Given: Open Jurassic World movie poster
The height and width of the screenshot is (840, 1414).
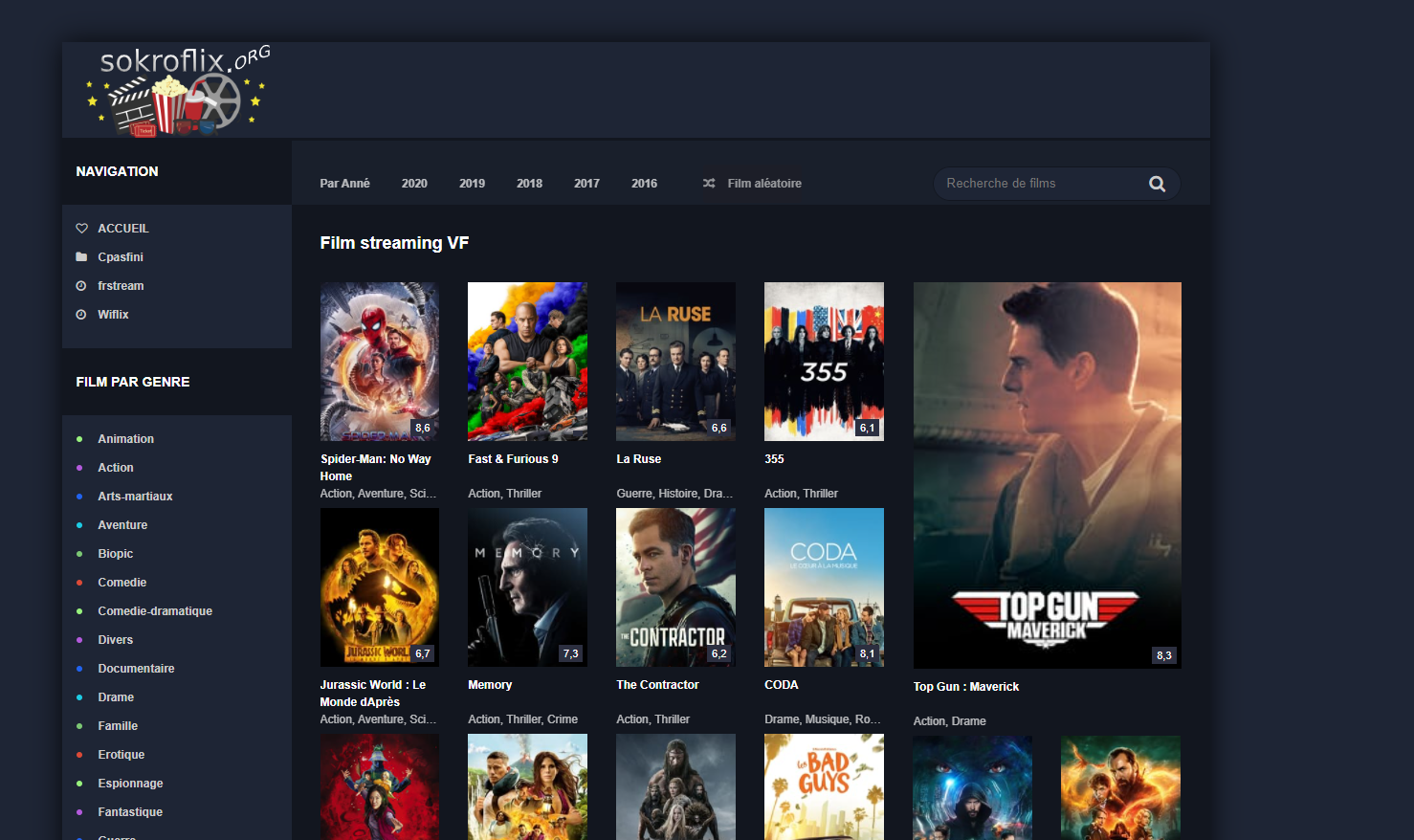Looking at the screenshot, I should coord(380,587).
